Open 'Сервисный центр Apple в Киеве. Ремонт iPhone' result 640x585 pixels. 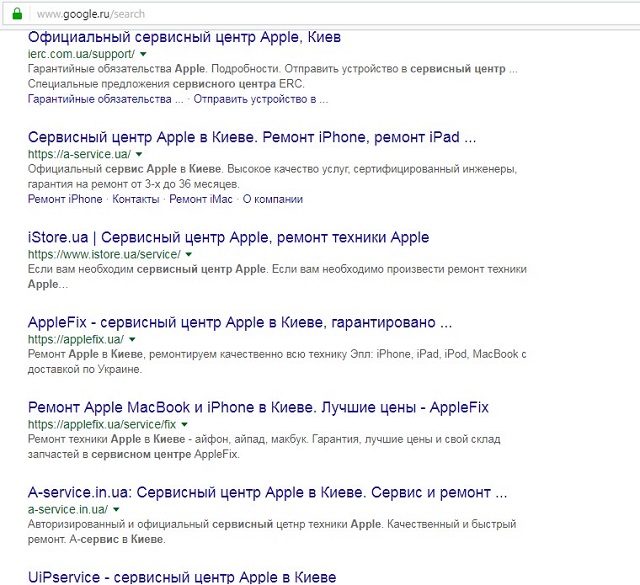point(252,137)
